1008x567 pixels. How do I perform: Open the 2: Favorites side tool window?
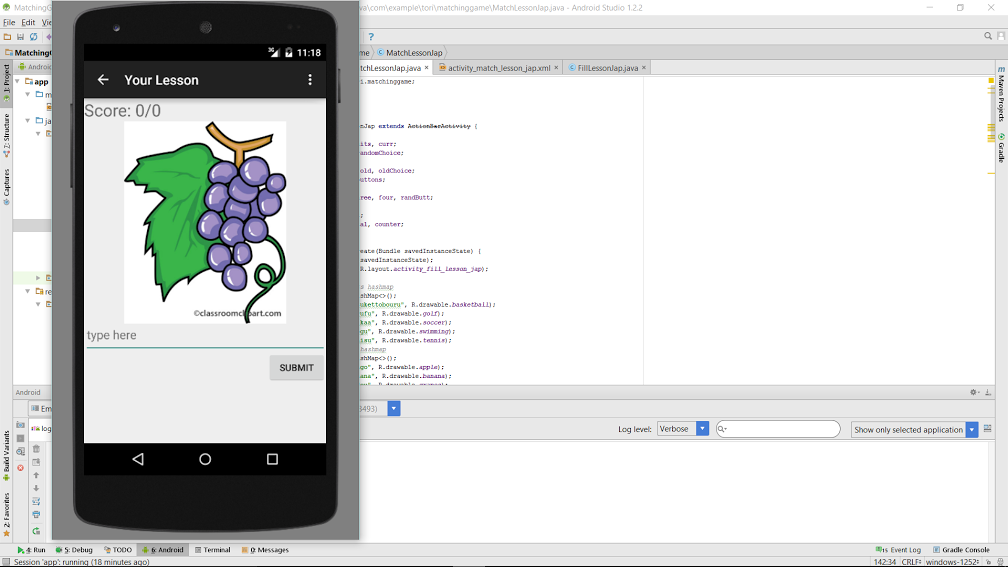click(x=6, y=514)
